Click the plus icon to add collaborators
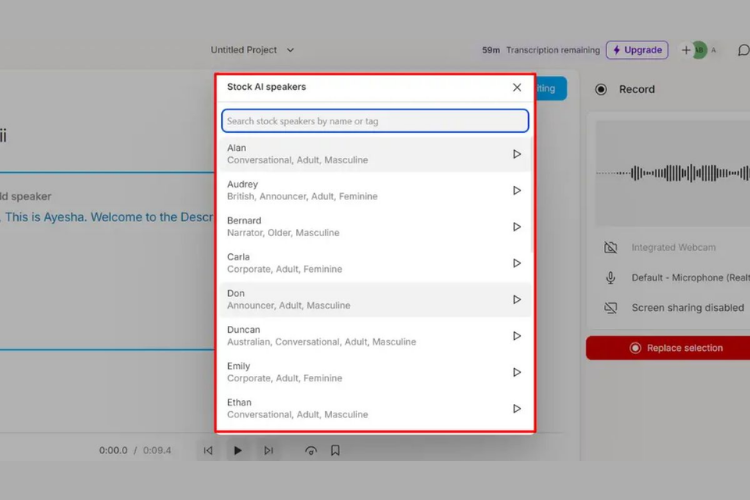Screen dimensions: 750x500 (686, 50)
